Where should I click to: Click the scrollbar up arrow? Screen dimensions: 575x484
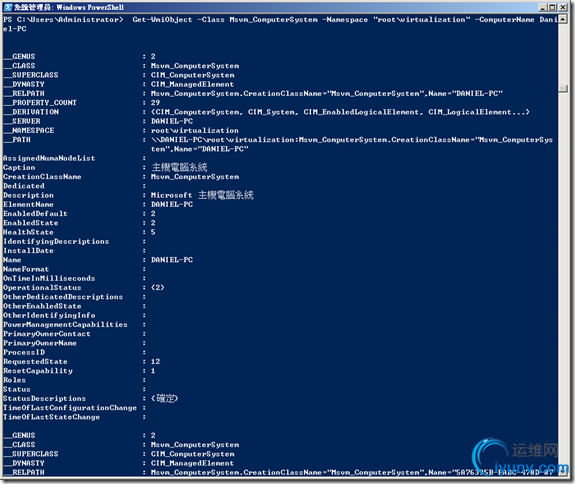click(x=563, y=19)
